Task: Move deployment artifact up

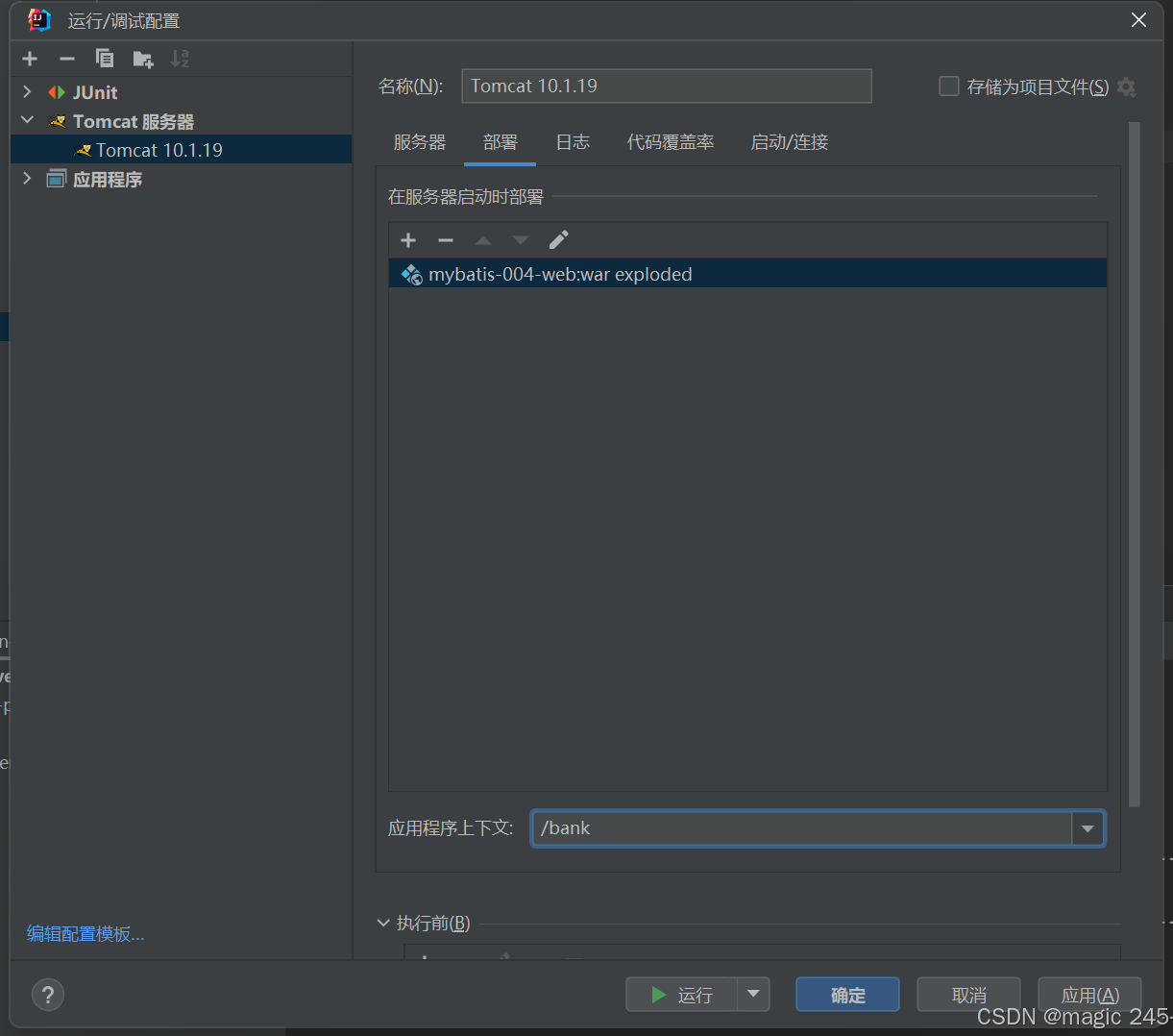Action: tap(483, 240)
